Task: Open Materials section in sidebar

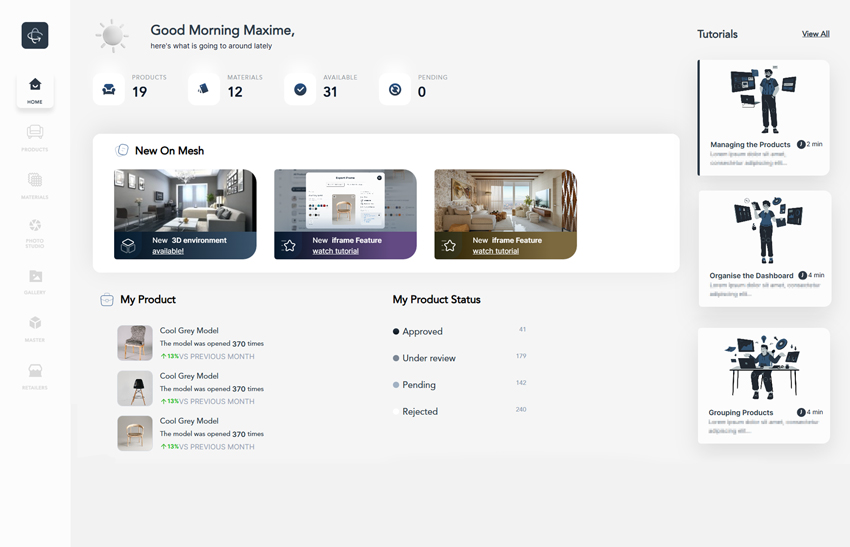Action: [x=35, y=185]
